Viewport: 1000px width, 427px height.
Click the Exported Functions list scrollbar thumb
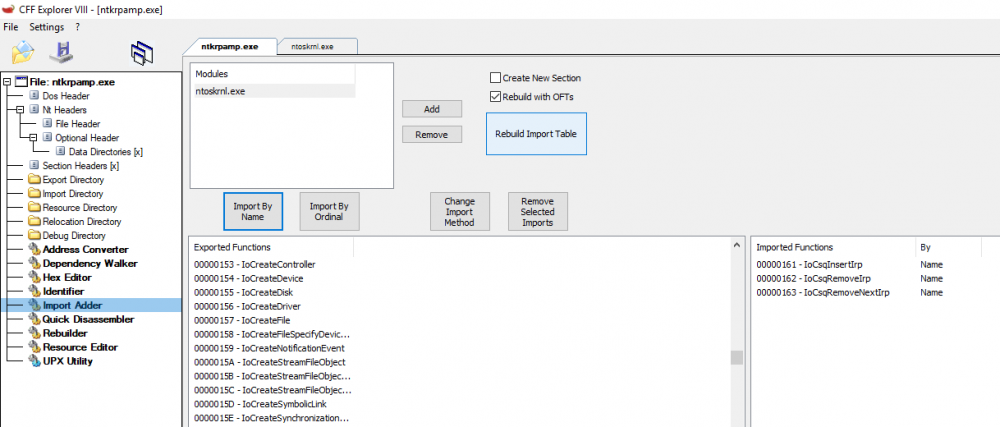[x=737, y=358]
